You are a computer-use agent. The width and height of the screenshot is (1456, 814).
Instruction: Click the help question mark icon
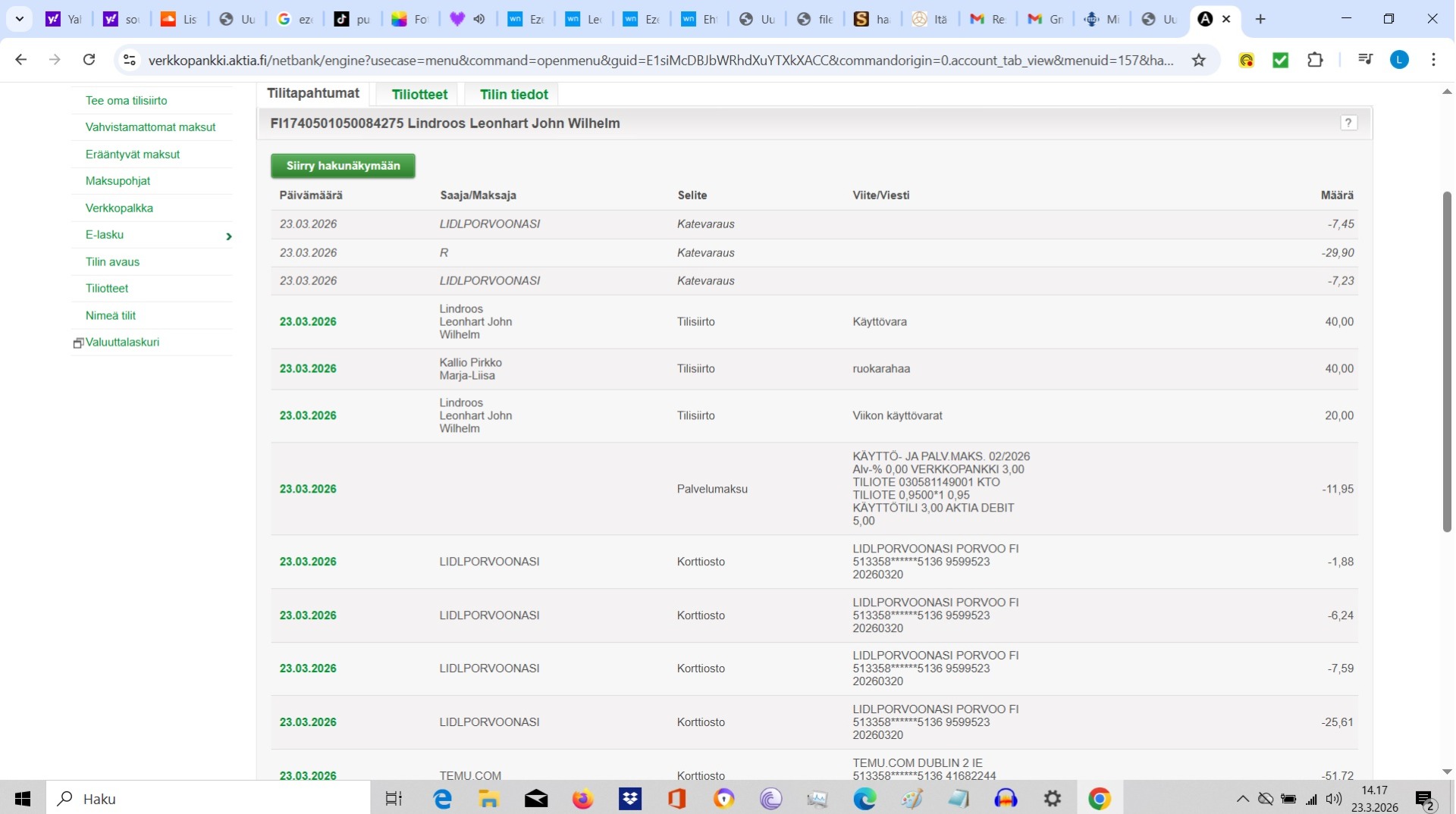(x=1348, y=123)
